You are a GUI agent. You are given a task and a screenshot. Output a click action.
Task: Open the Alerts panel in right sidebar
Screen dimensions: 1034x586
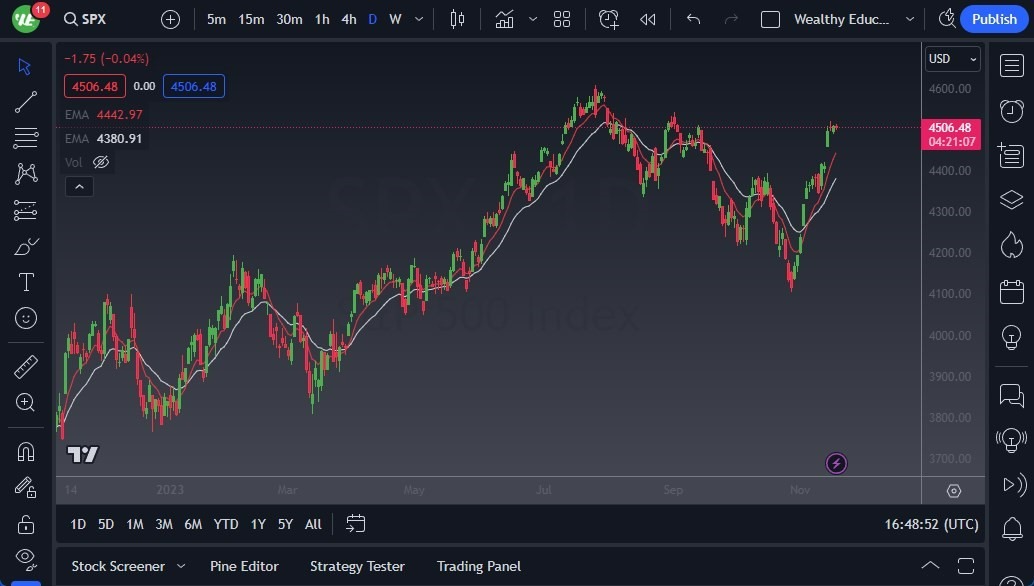pyautogui.click(x=1010, y=112)
